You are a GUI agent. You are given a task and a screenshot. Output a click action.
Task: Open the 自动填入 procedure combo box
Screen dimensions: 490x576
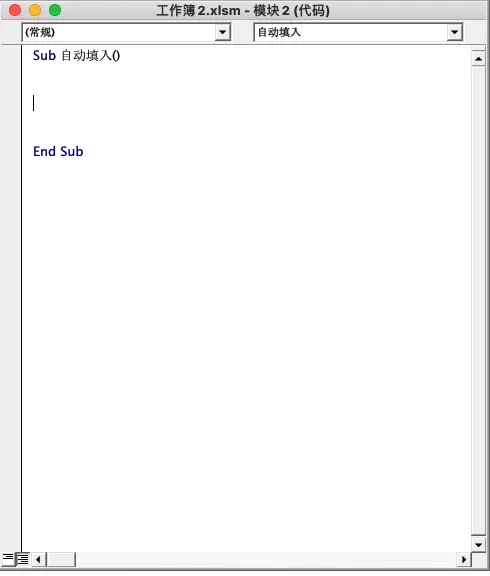pyautogui.click(x=358, y=32)
